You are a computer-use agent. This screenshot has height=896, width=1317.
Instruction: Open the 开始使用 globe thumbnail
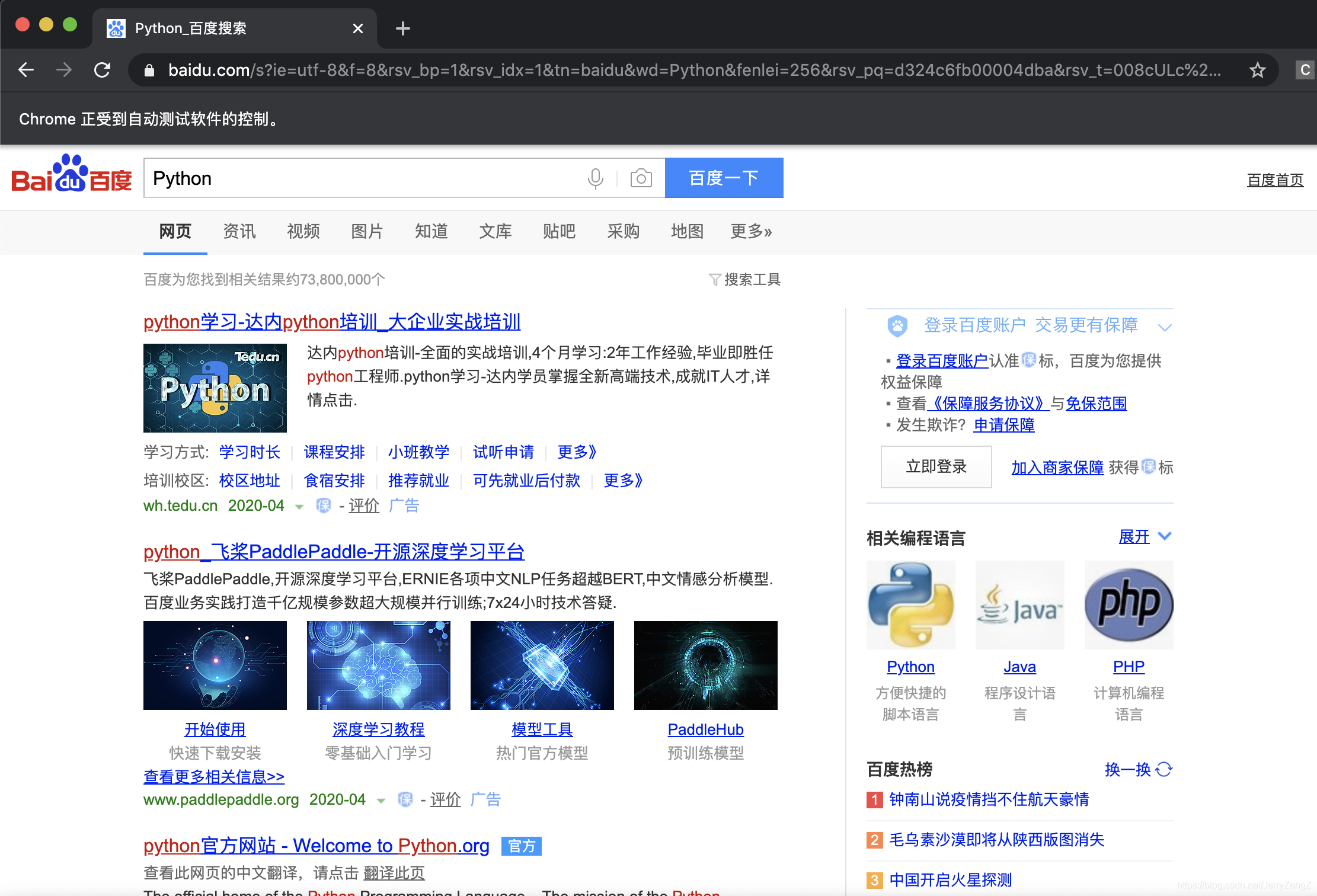(x=215, y=665)
